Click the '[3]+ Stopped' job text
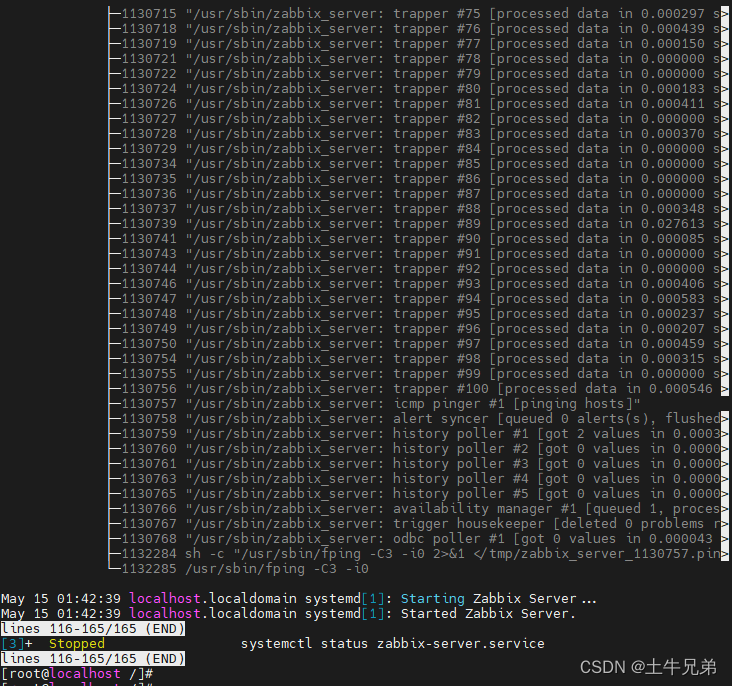 (53, 644)
